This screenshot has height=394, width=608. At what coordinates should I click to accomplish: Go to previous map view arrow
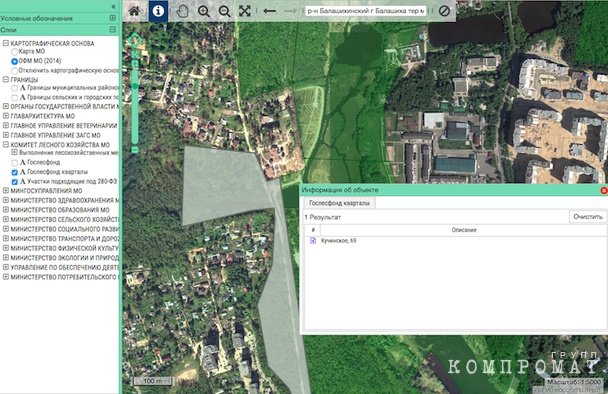point(269,11)
